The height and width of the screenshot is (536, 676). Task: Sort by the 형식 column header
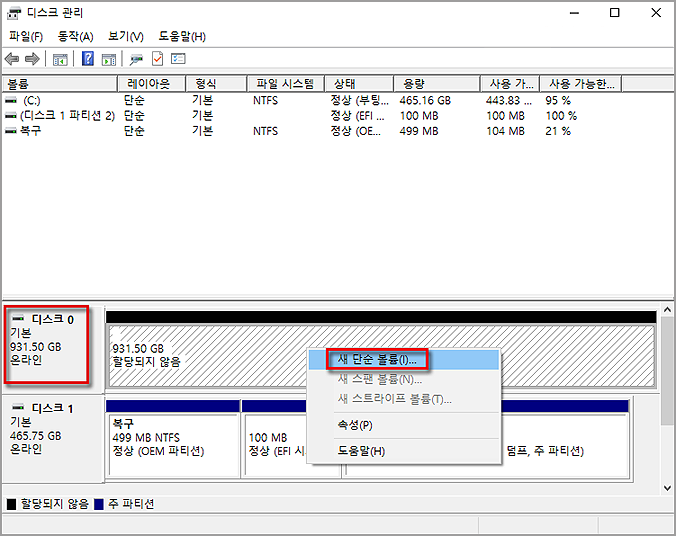click(x=216, y=84)
